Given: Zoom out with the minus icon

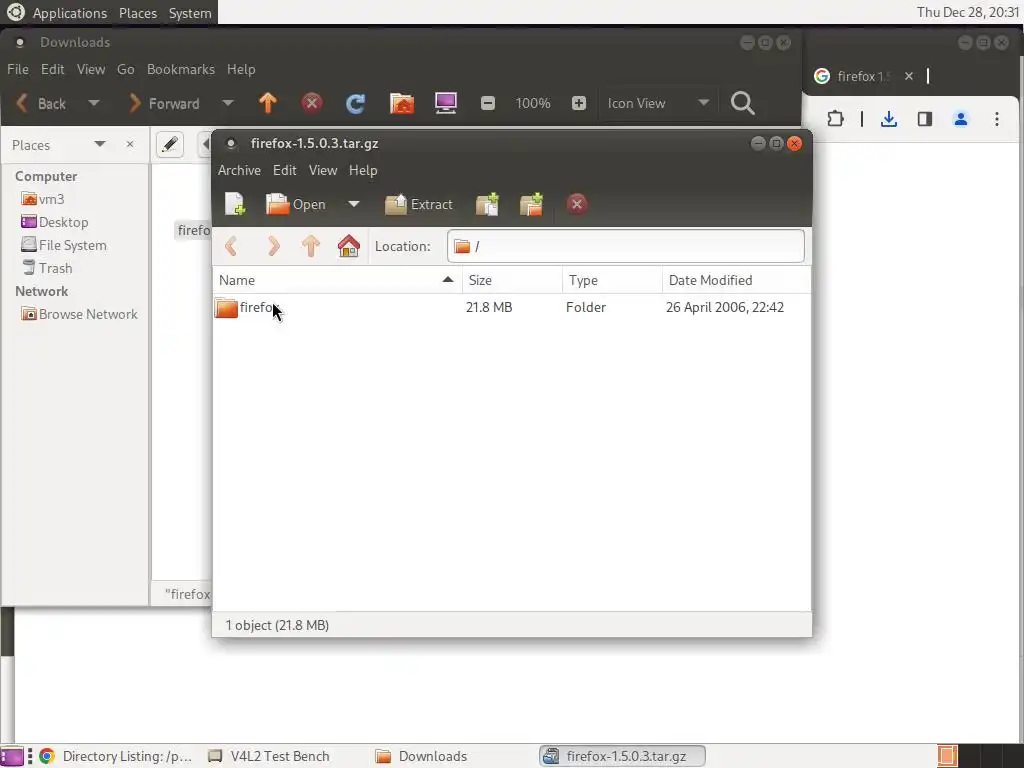Looking at the screenshot, I should coord(488,103).
